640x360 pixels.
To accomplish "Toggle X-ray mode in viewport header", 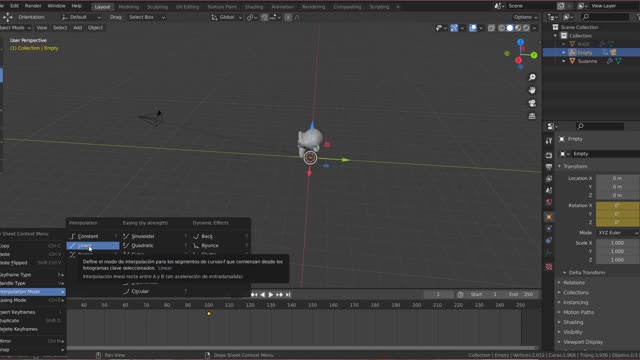I will (x=491, y=28).
